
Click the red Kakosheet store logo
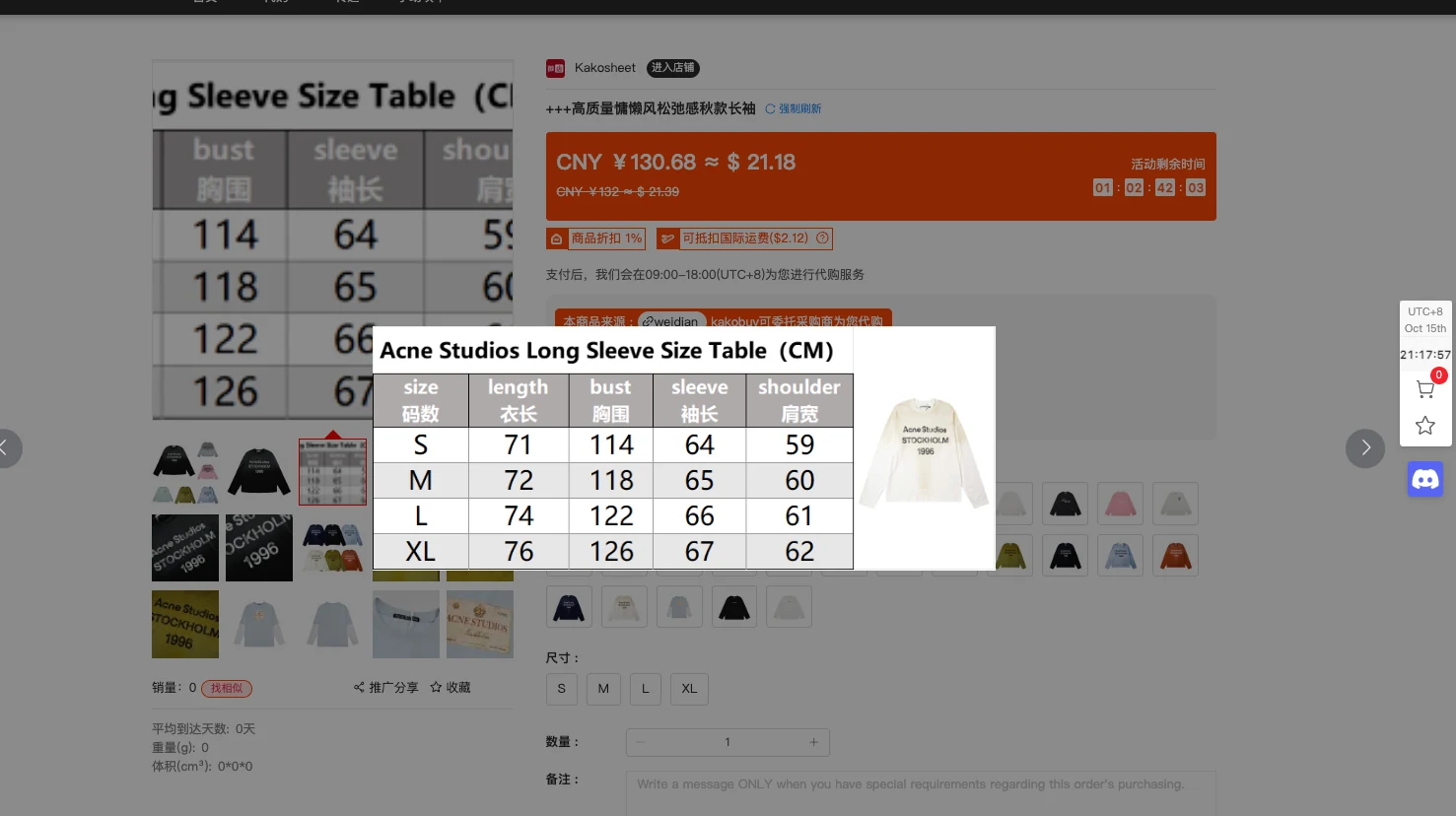click(x=556, y=68)
